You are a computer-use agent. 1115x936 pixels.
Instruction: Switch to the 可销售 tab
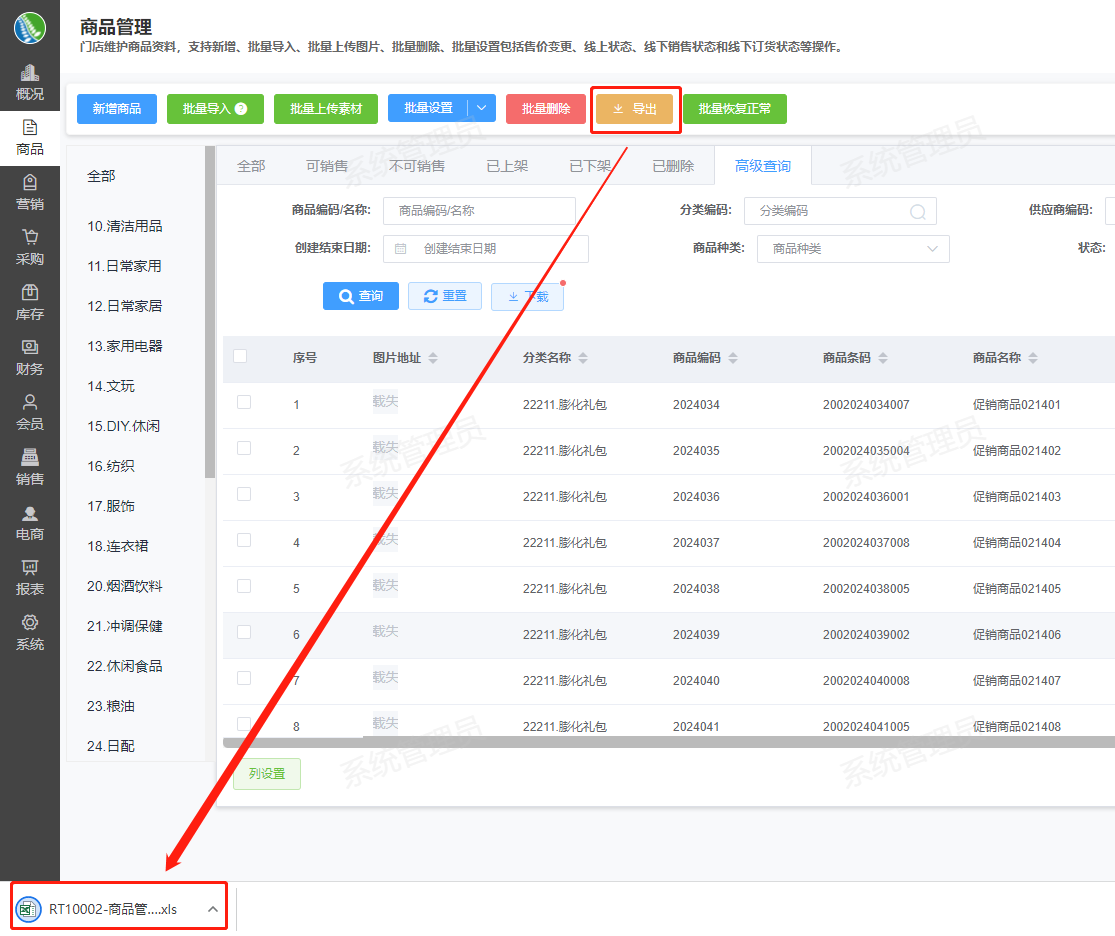pyautogui.click(x=327, y=166)
